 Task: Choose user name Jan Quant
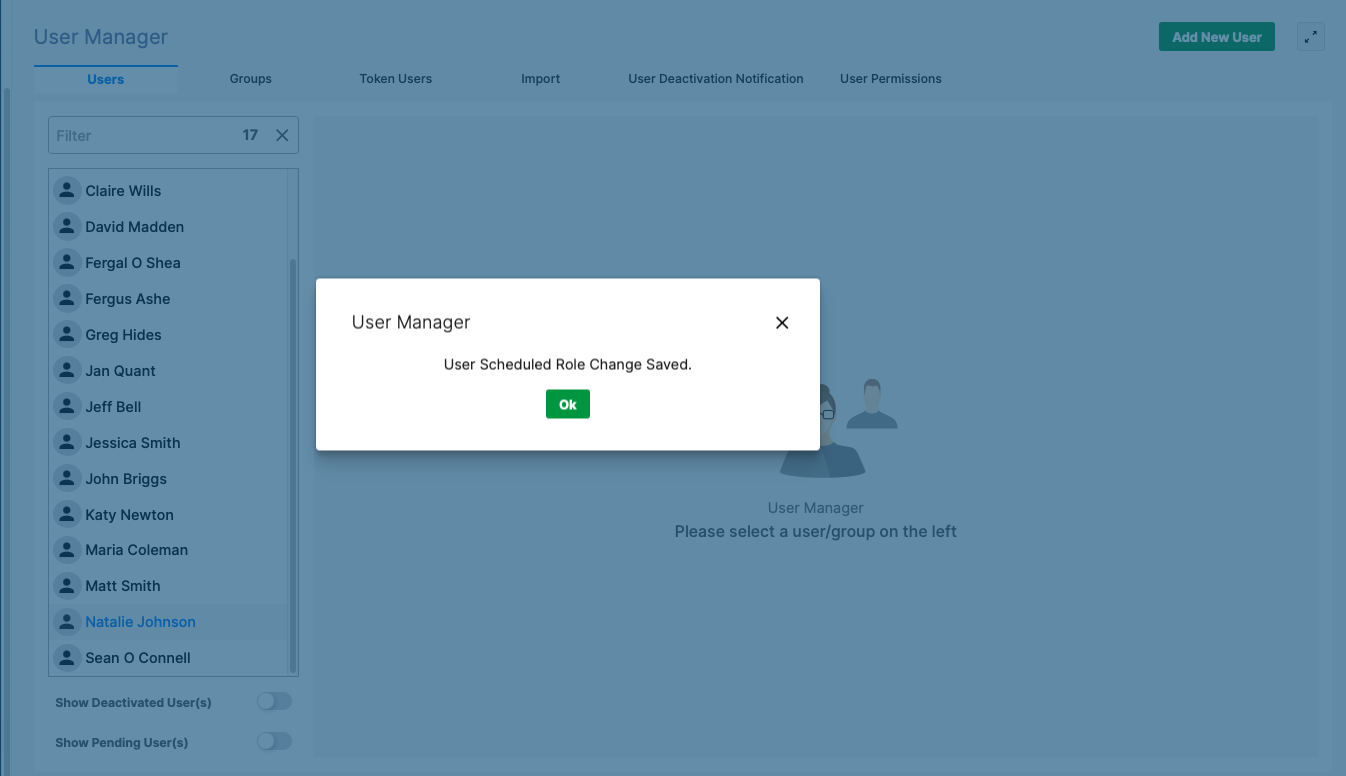[121, 371]
